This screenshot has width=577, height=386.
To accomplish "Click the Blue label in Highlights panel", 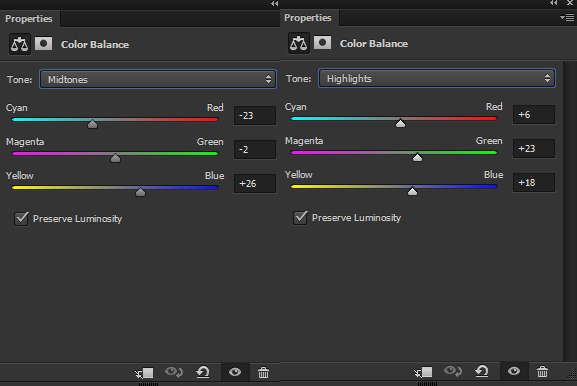I will (x=493, y=174).
